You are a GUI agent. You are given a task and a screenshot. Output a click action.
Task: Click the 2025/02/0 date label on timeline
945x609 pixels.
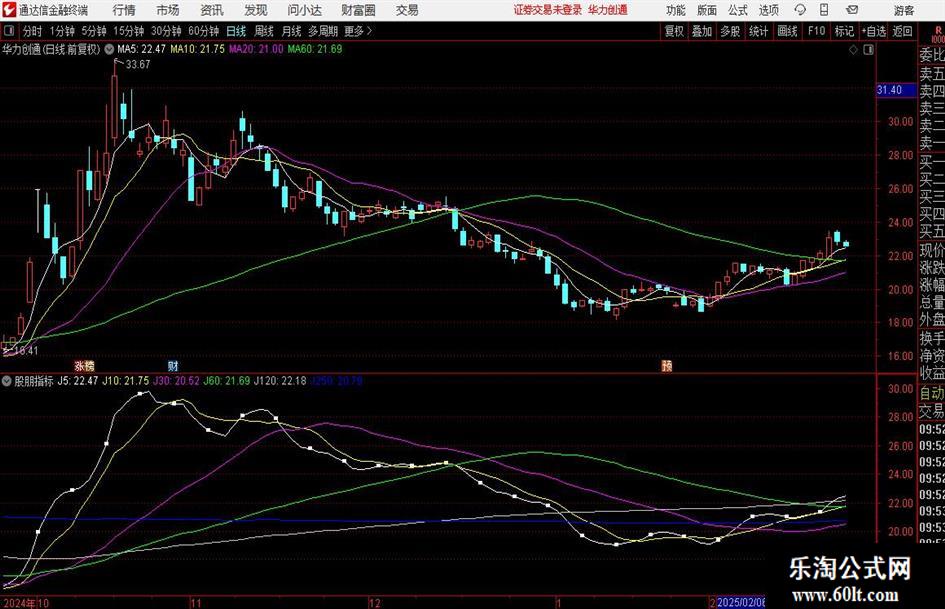point(741,603)
